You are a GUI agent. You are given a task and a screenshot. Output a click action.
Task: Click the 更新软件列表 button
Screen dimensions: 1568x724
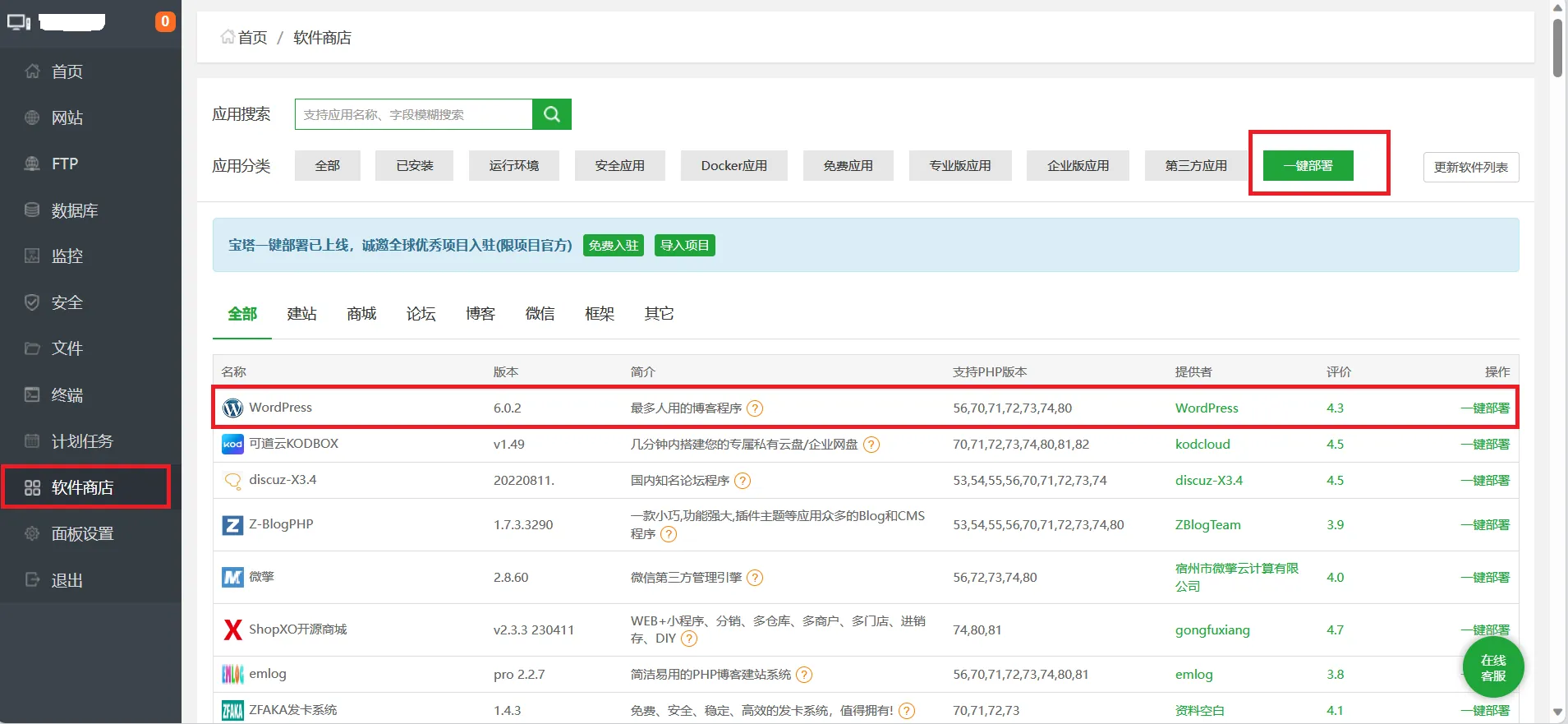pyautogui.click(x=1470, y=167)
